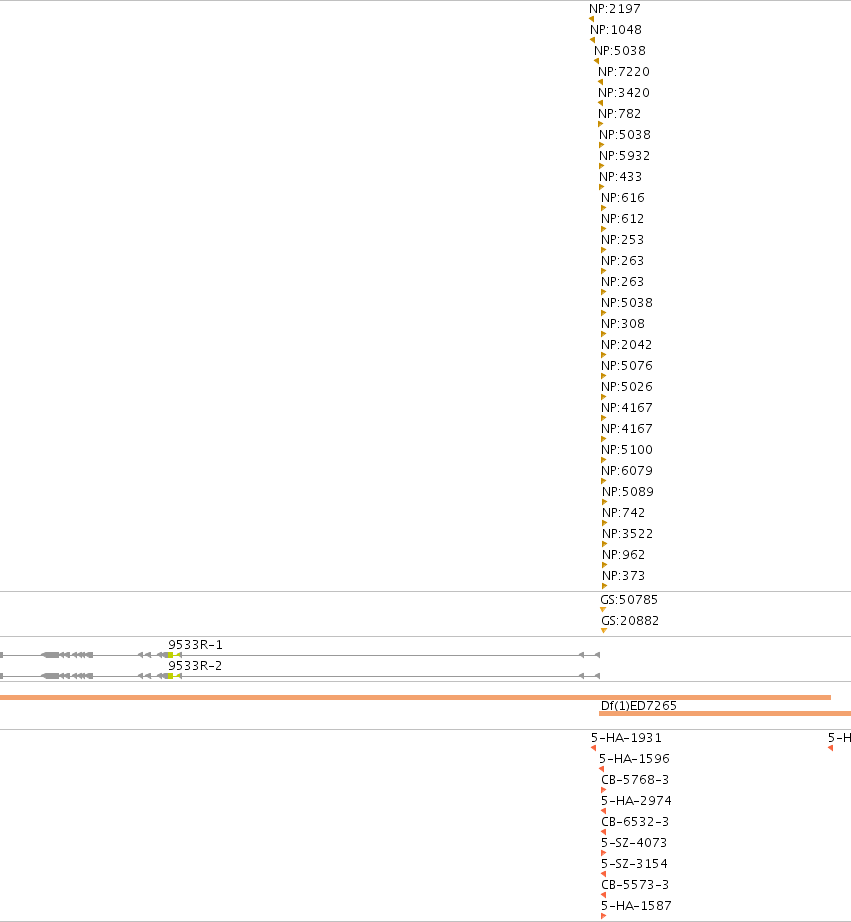Viewport: 851px width, 922px height.
Task: Click the NP:3522 label
Action: click(628, 534)
